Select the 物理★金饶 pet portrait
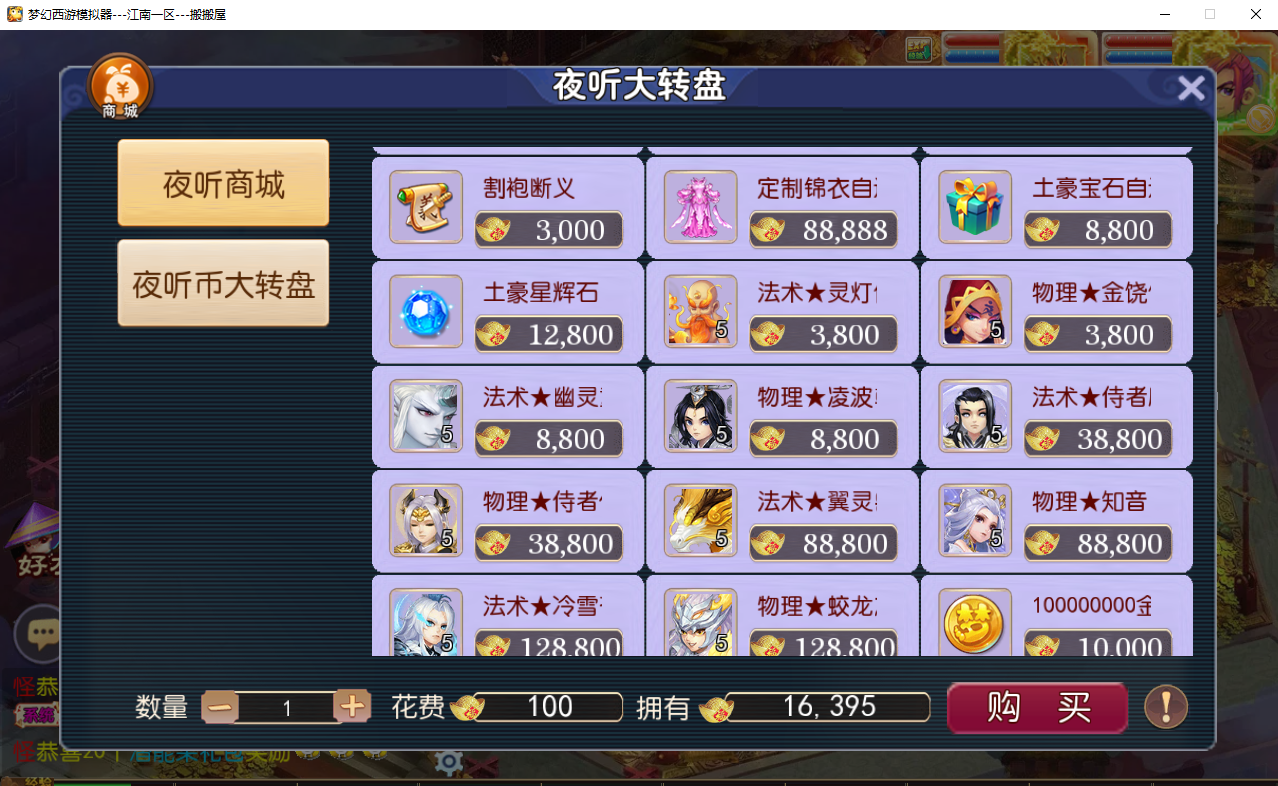Screen dimensions: 1278x786 tap(975, 312)
